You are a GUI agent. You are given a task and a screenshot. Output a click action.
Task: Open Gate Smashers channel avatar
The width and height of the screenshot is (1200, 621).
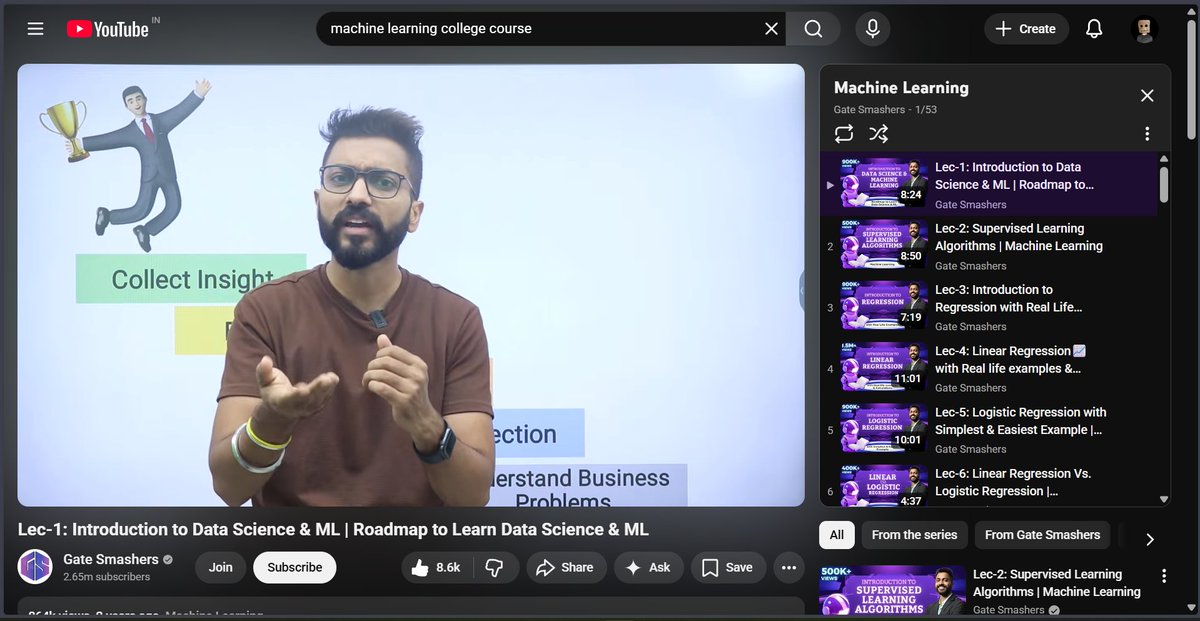(35, 567)
